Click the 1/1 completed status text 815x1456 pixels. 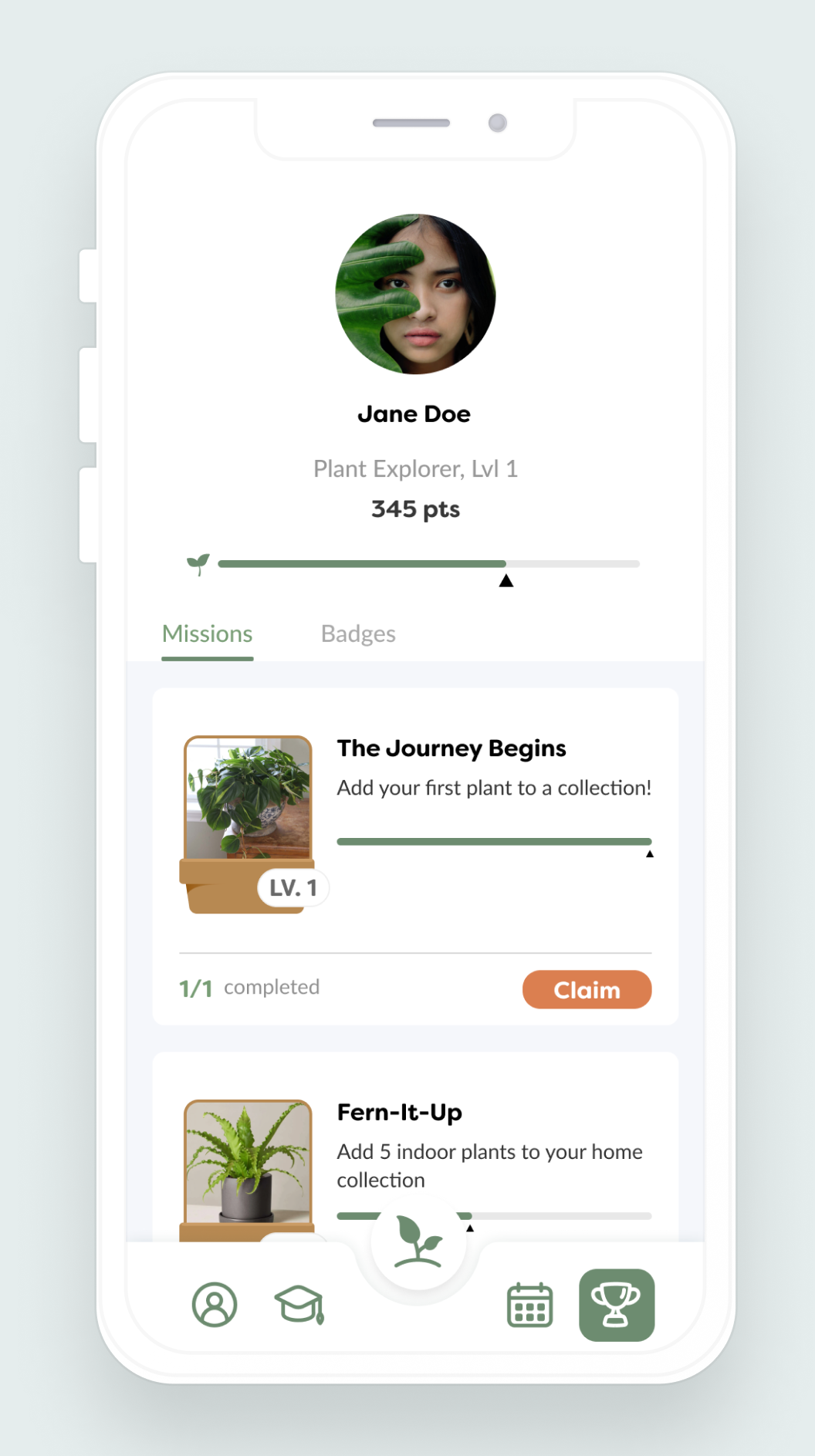tap(249, 988)
